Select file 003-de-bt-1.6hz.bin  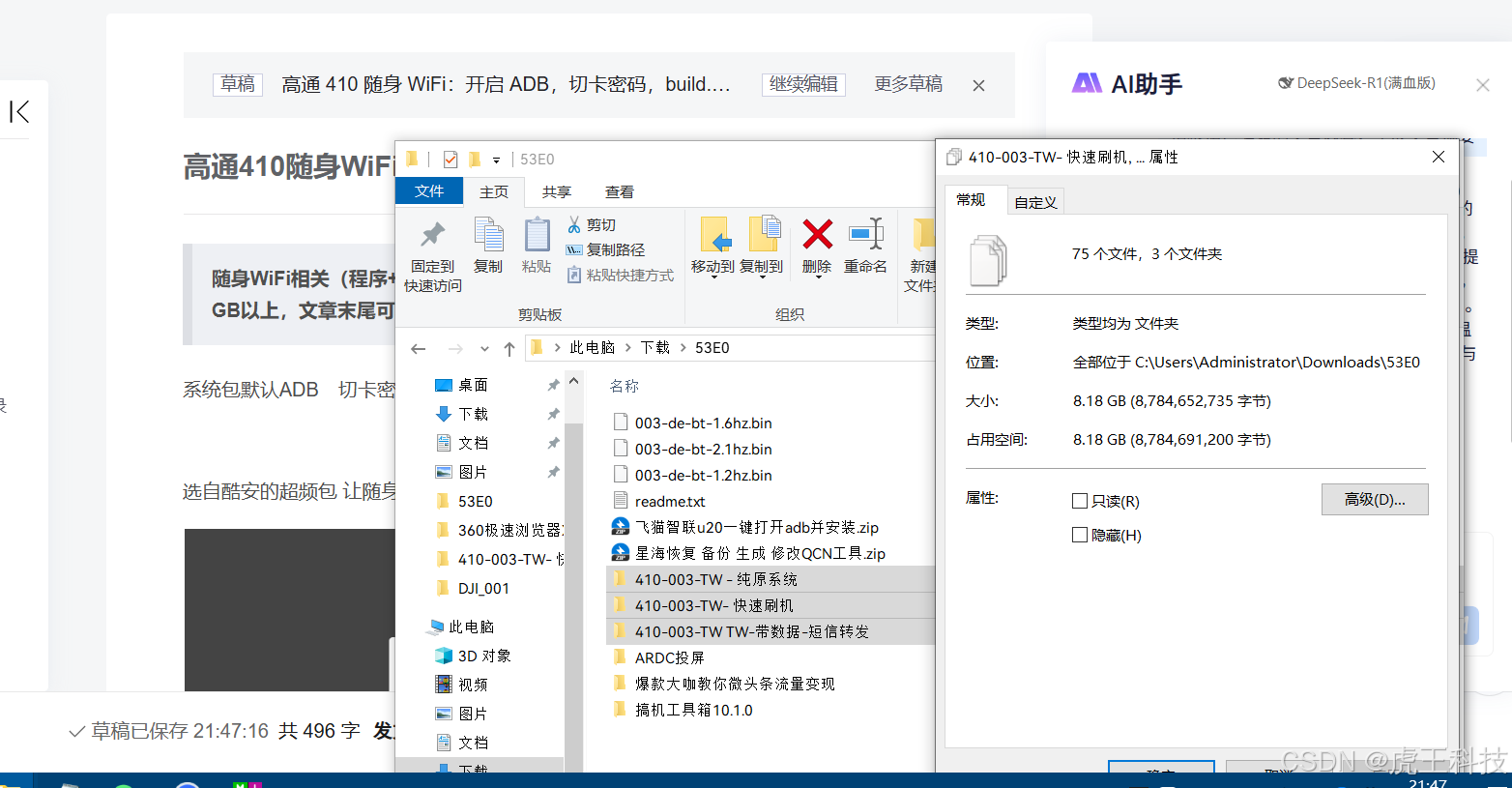703,423
